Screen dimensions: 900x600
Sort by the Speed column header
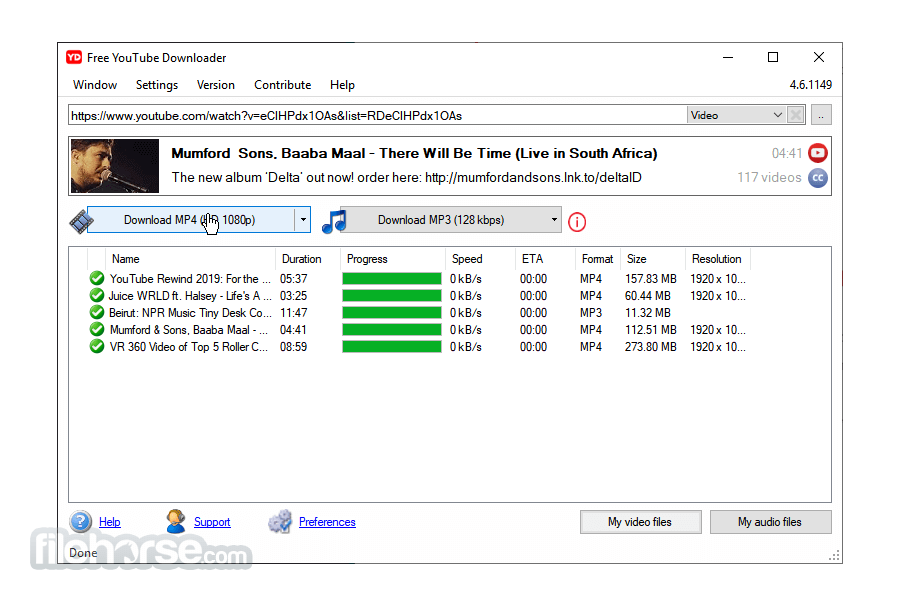(480, 259)
